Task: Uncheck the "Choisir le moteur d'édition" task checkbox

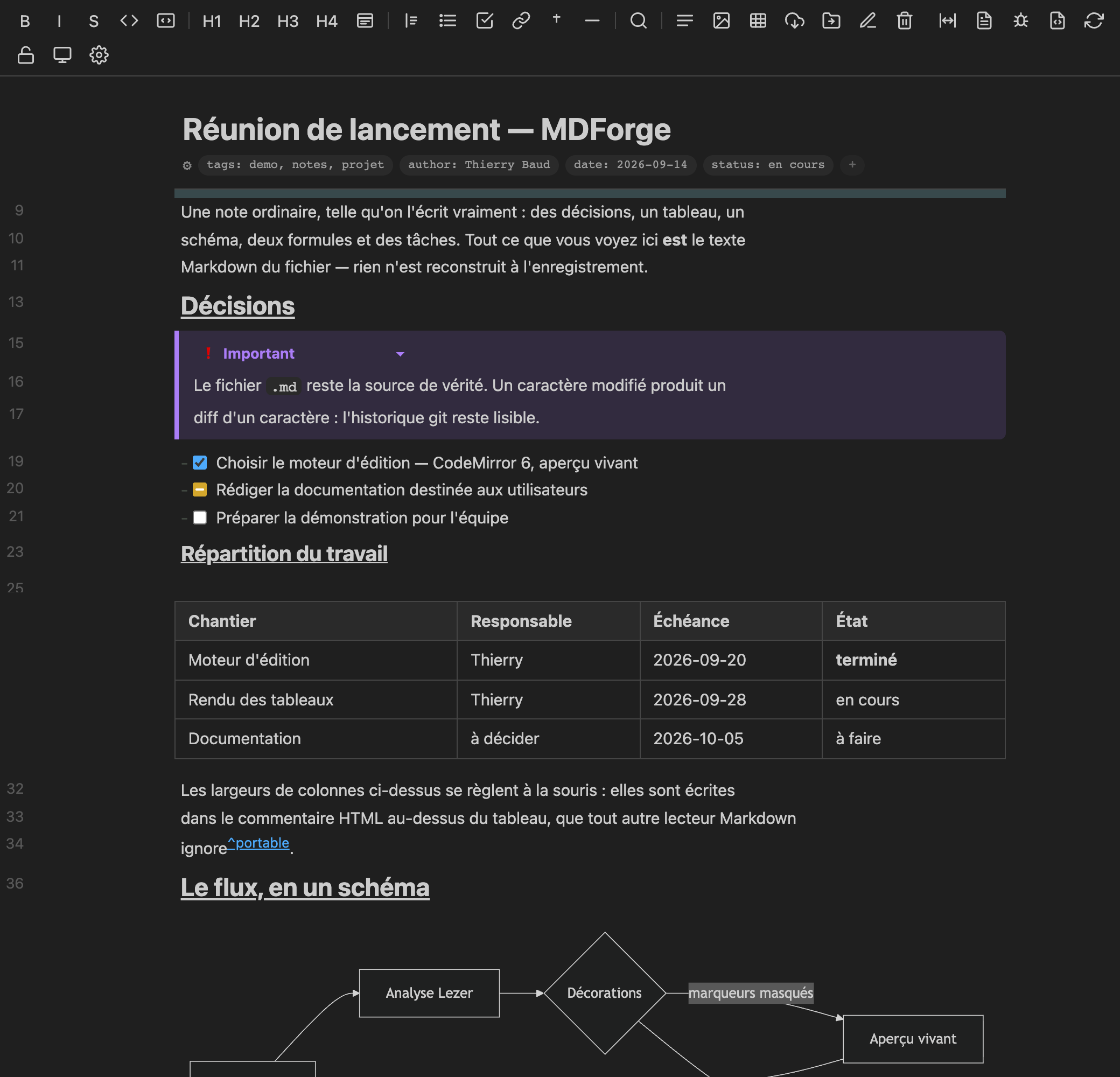Action: coord(200,463)
